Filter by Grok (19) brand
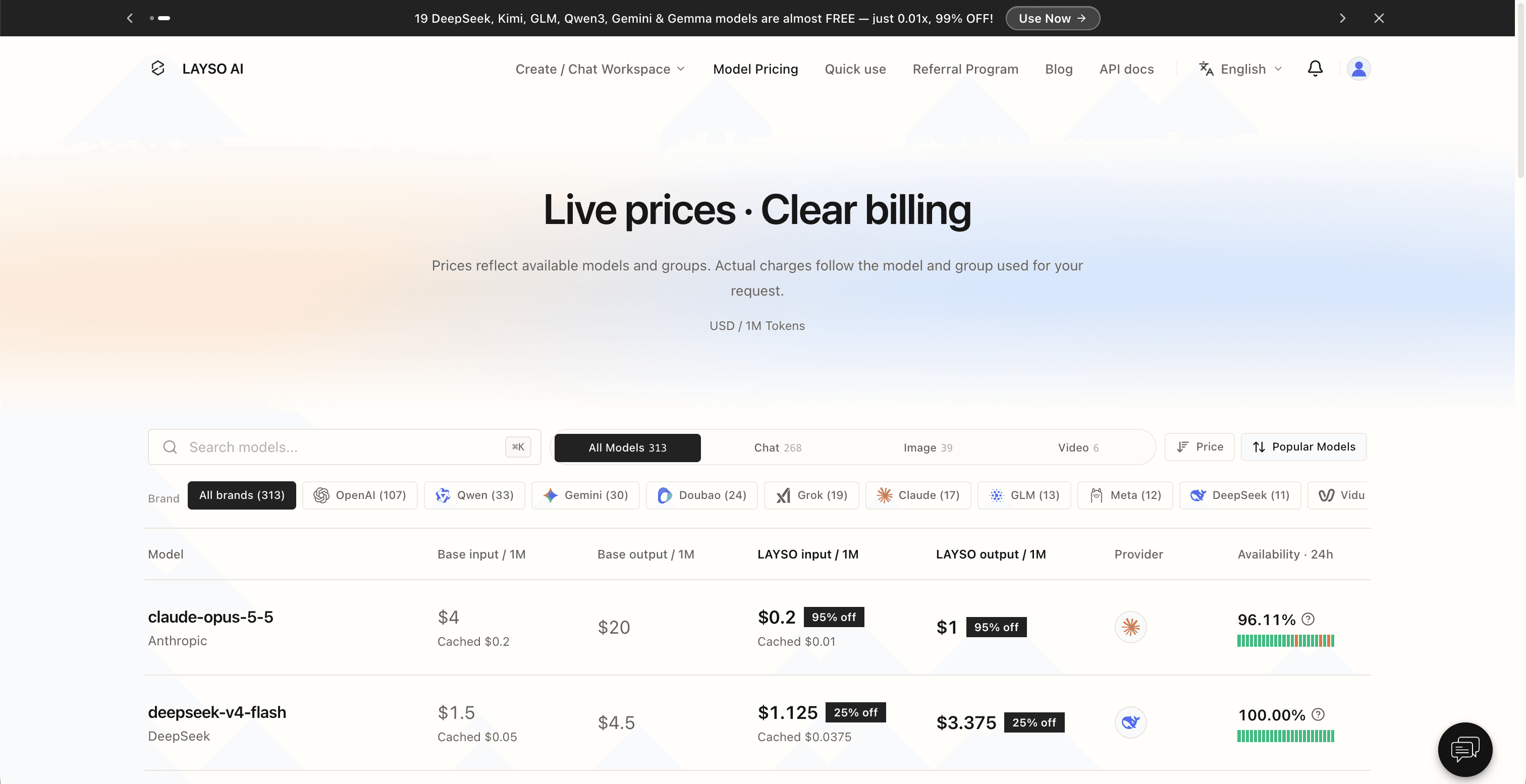1526x784 pixels. click(811, 495)
